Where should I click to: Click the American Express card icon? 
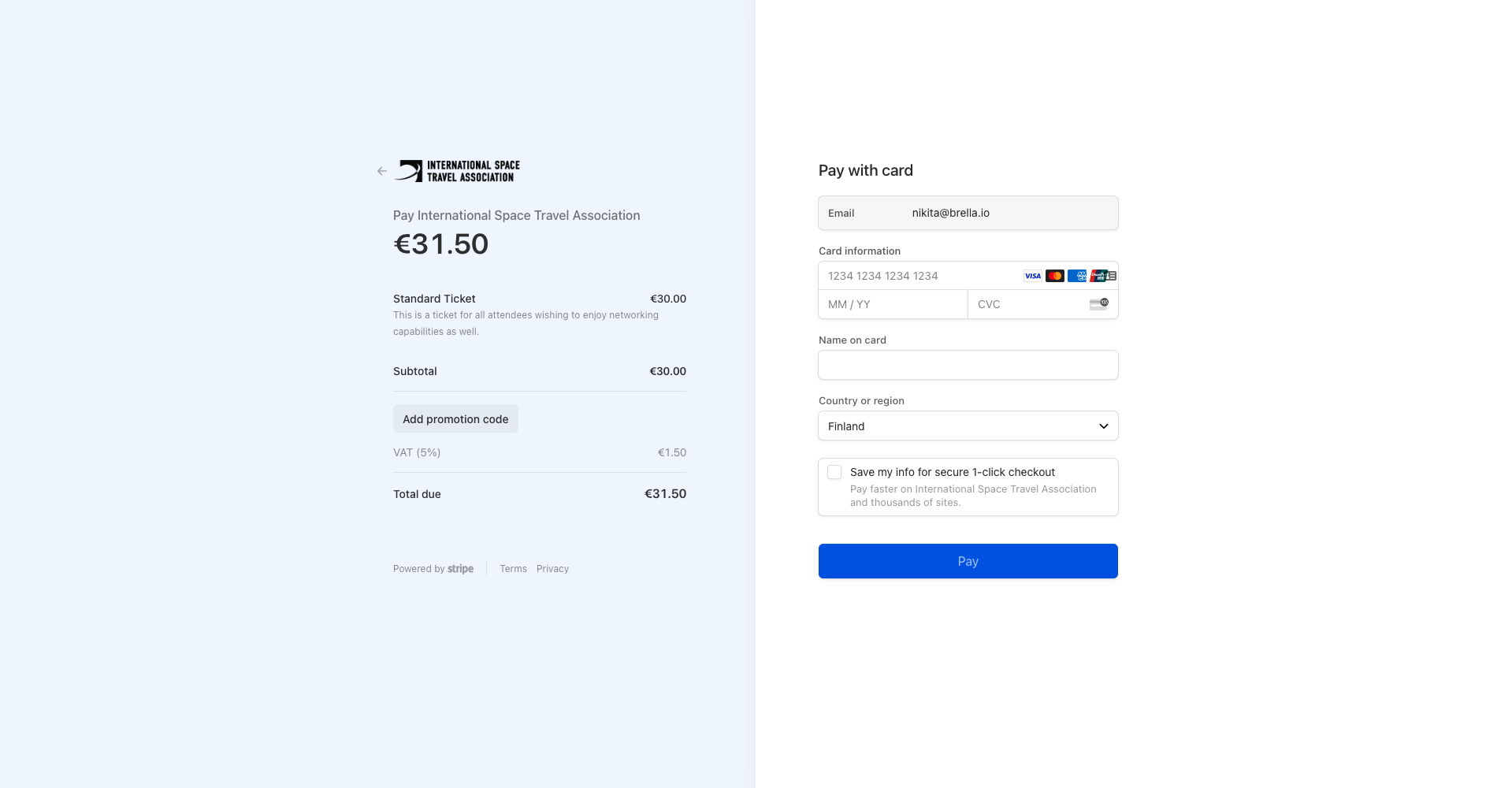click(1076, 276)
